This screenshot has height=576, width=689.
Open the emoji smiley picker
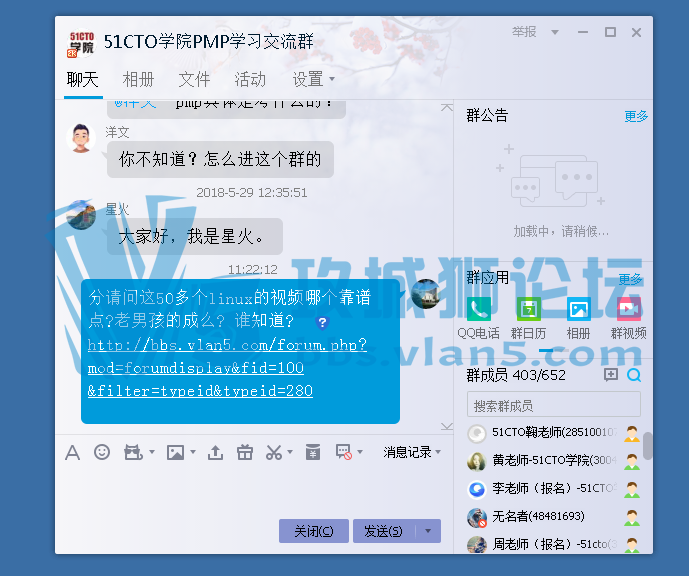(x=102, y=452)
